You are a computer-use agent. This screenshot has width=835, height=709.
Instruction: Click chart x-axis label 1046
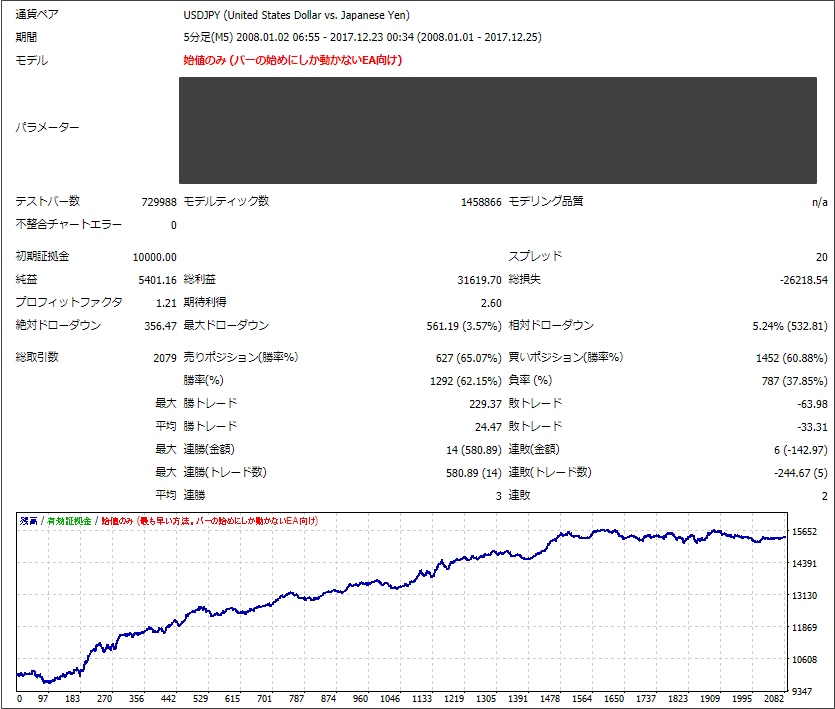tap(390, 698)
